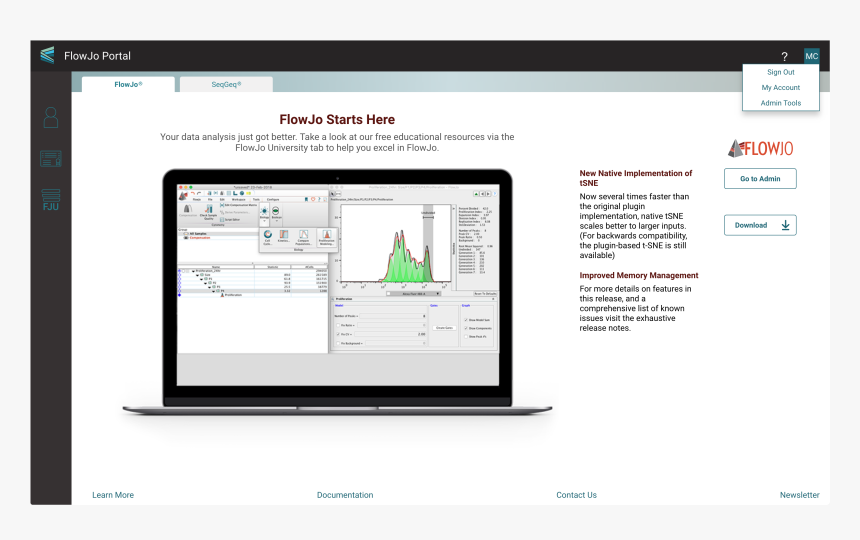Screen dimensions: 860x540
Task: Click the FlowJo Portal title text
Action: (x=98, y=56)
